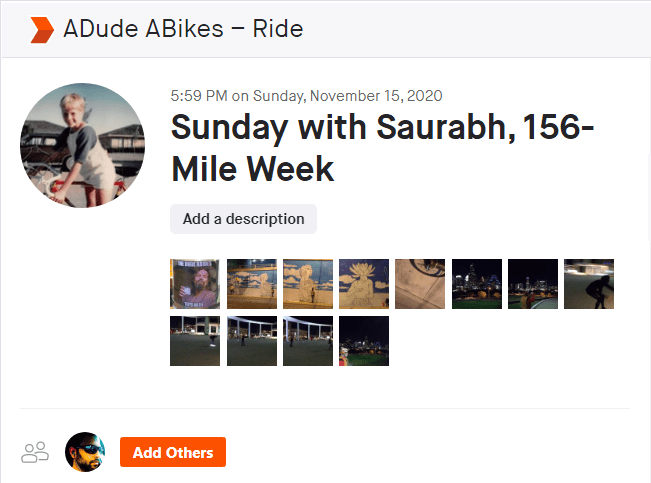Image resolution: width=651 pixels, height=483 pixels.
Task: View the last photo thumbnail in the gallery
Action: coord(364,341)
